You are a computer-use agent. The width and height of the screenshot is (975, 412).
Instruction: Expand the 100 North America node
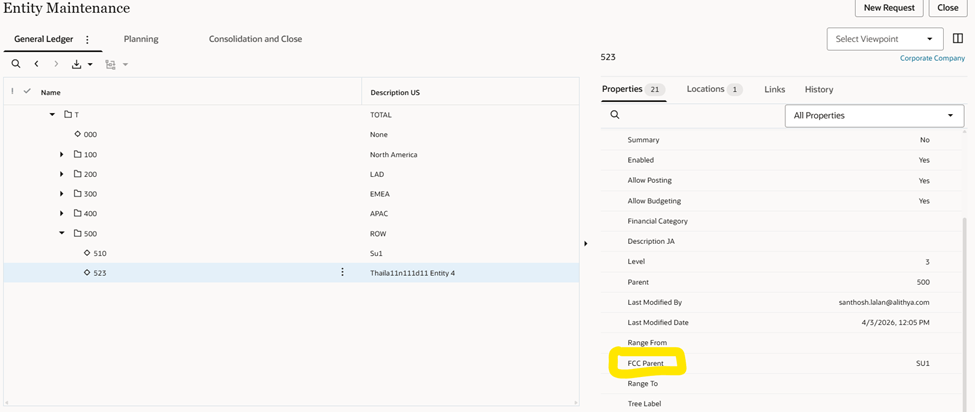tap(62, 155)
